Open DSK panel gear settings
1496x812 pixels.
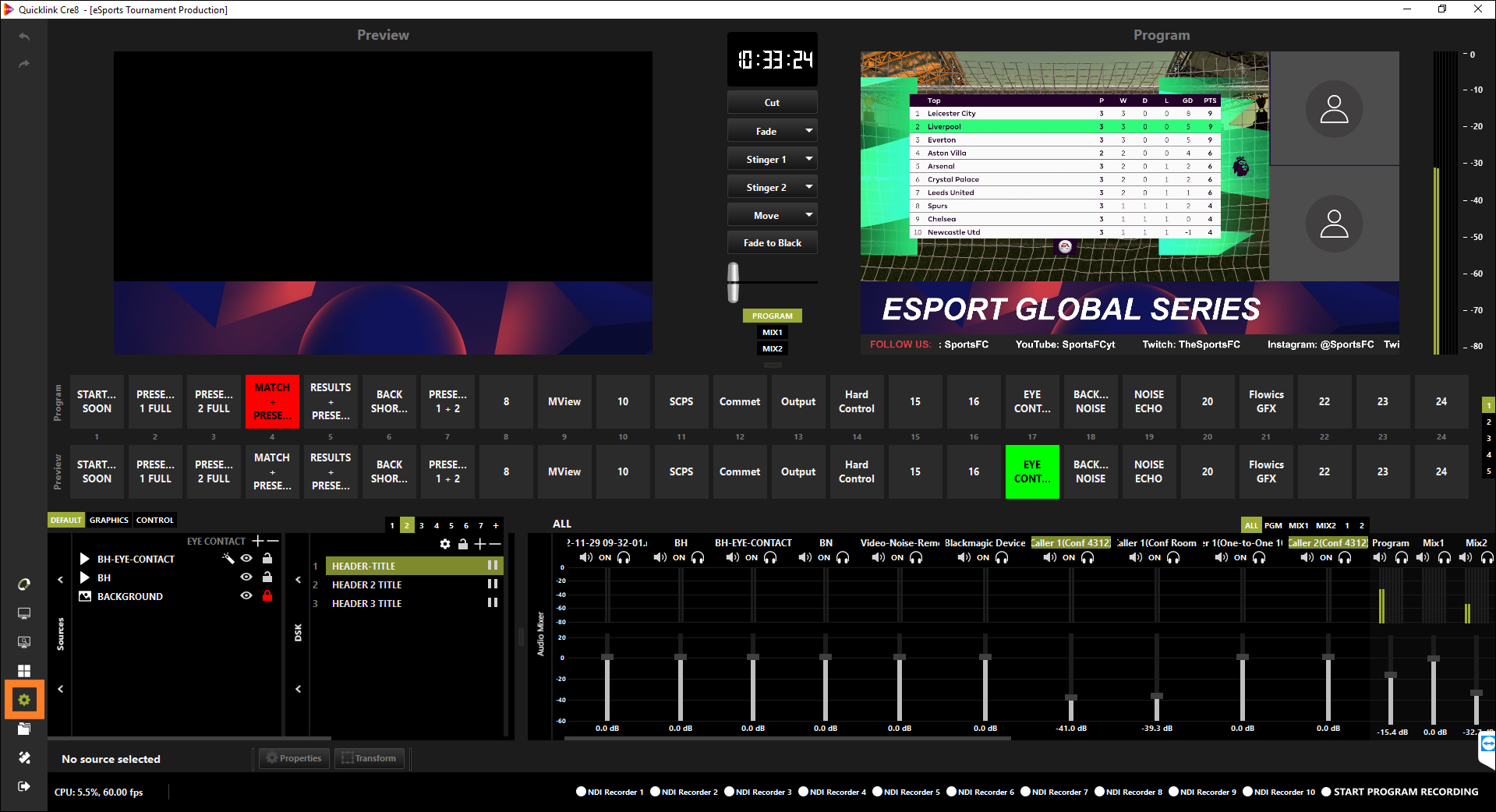tap(445, 544)
